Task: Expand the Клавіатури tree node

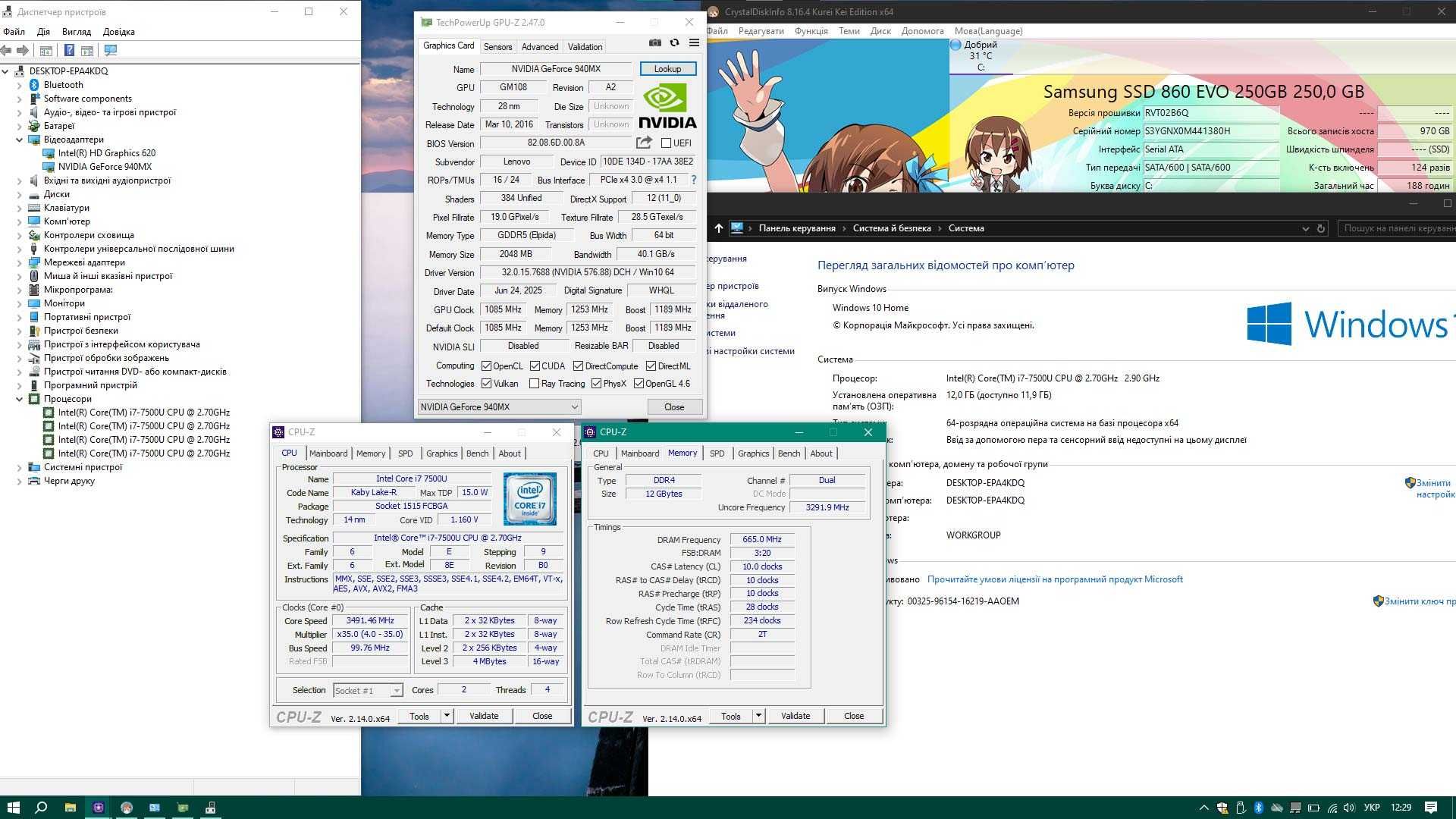Action: (19, 208)
